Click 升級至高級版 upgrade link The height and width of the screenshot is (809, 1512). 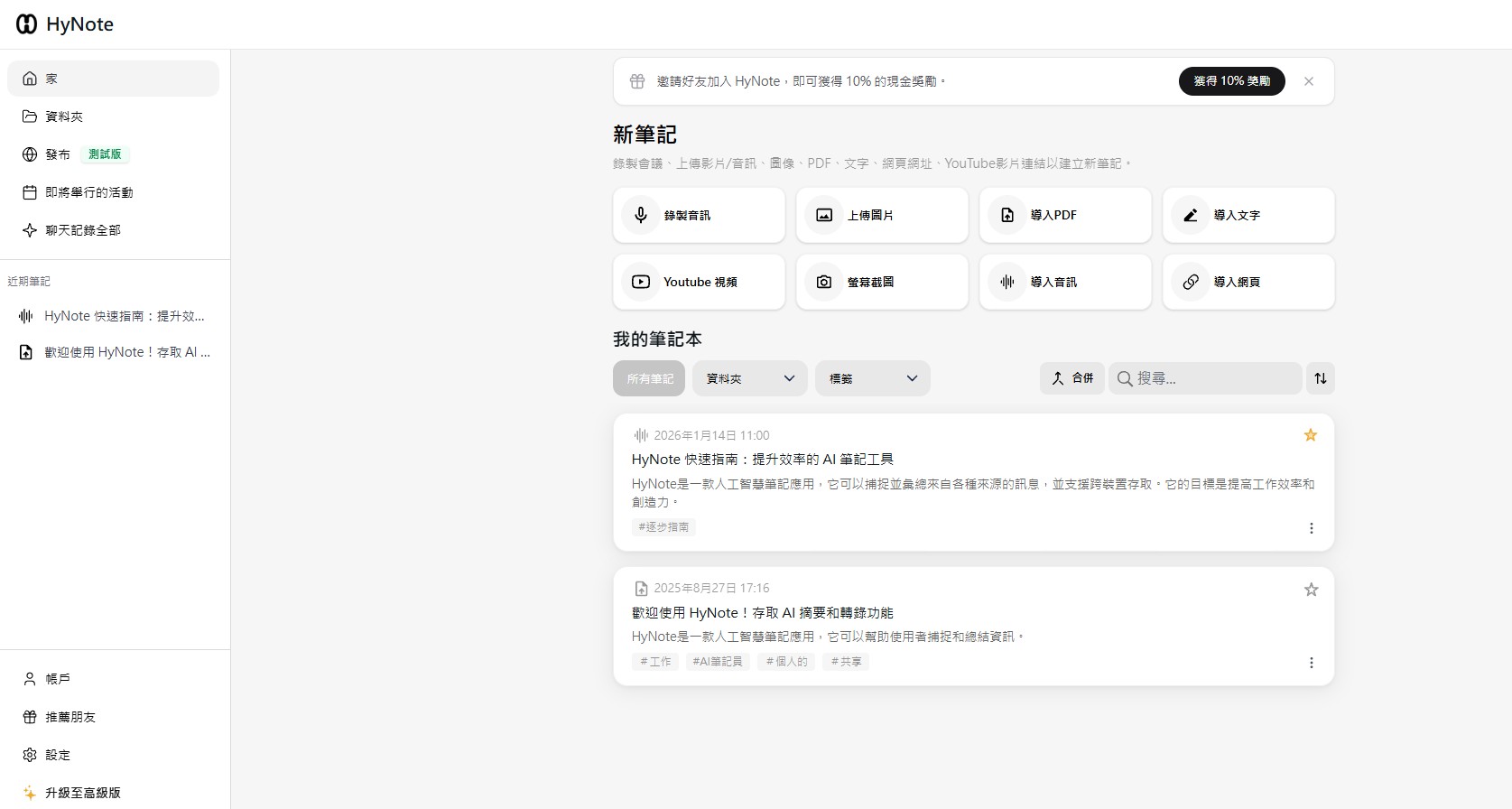click(113, 793)
